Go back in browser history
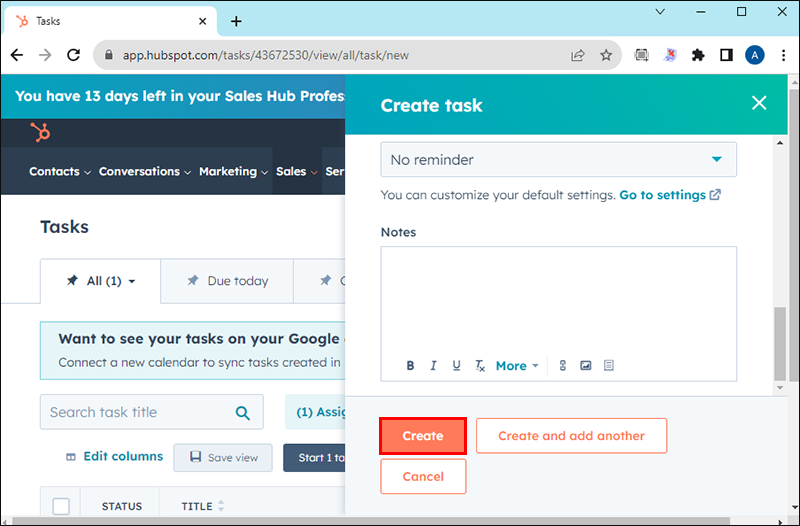The image size is (800, 526). coord(17,55)
